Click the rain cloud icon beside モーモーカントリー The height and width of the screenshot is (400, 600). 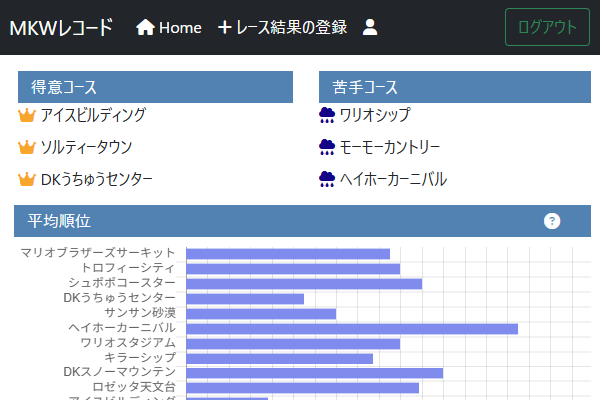(x=327, y=148)
